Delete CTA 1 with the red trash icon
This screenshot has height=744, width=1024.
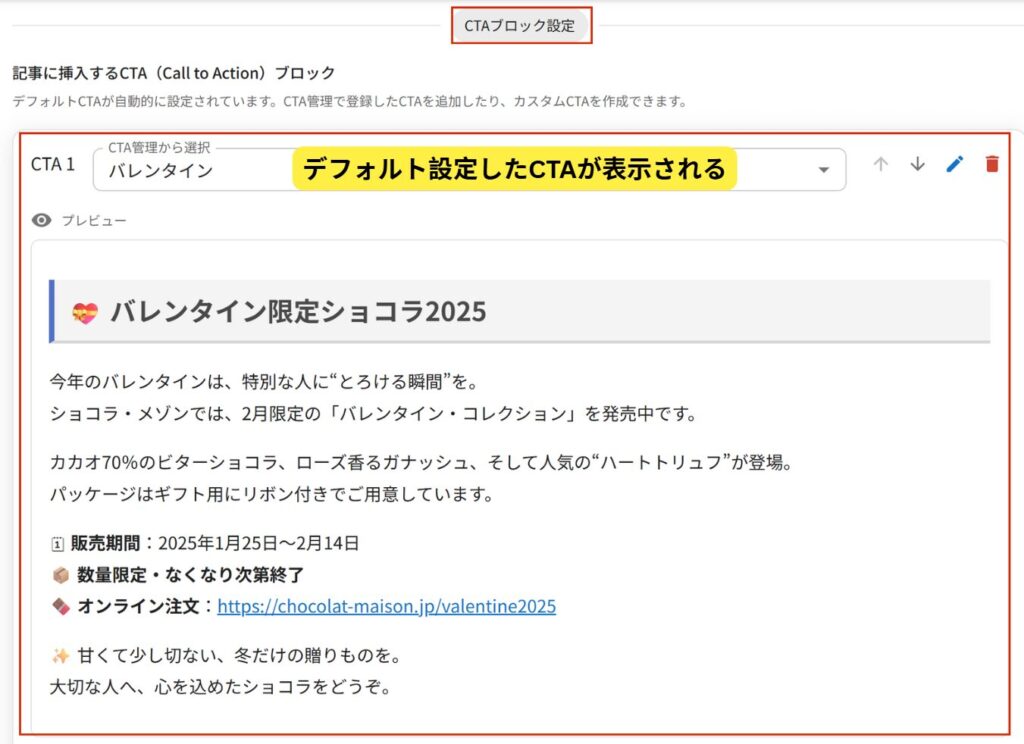coord(991,164)
